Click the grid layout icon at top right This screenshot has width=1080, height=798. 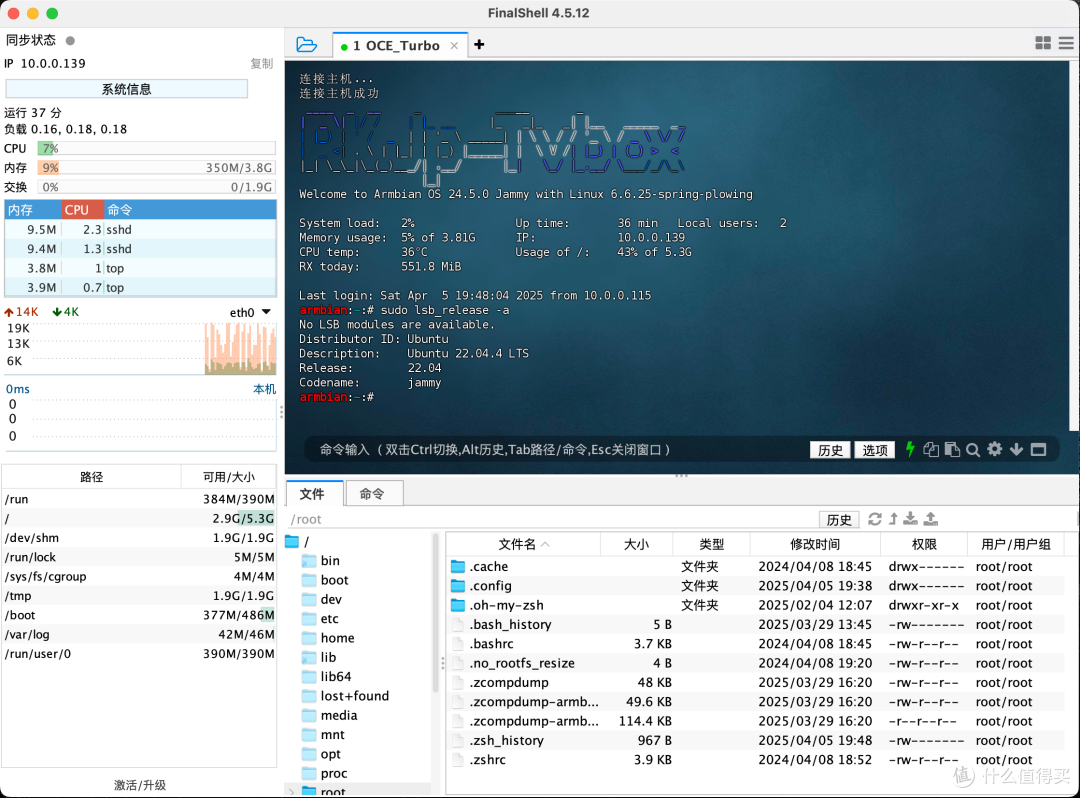point(1043,43)
